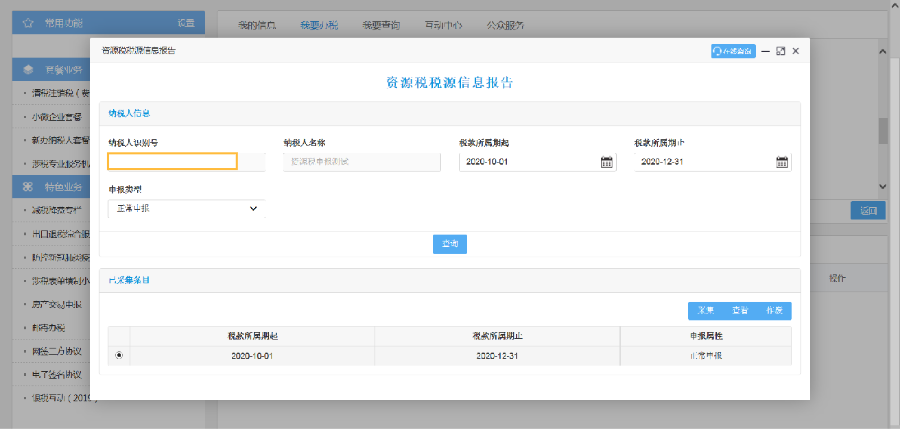Click table cell 2020-10-01

(252, 355)
